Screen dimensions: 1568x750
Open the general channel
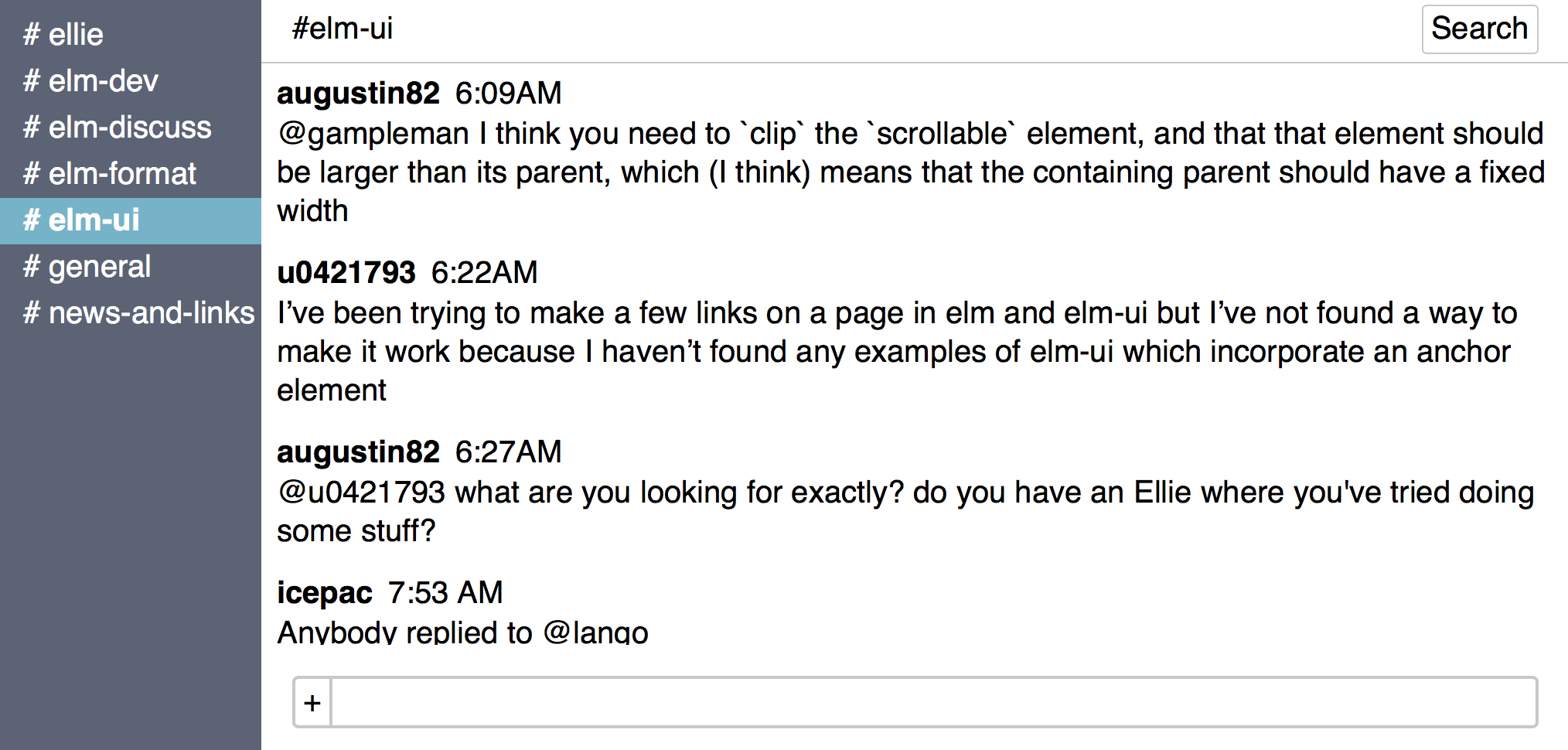[131, 267]
